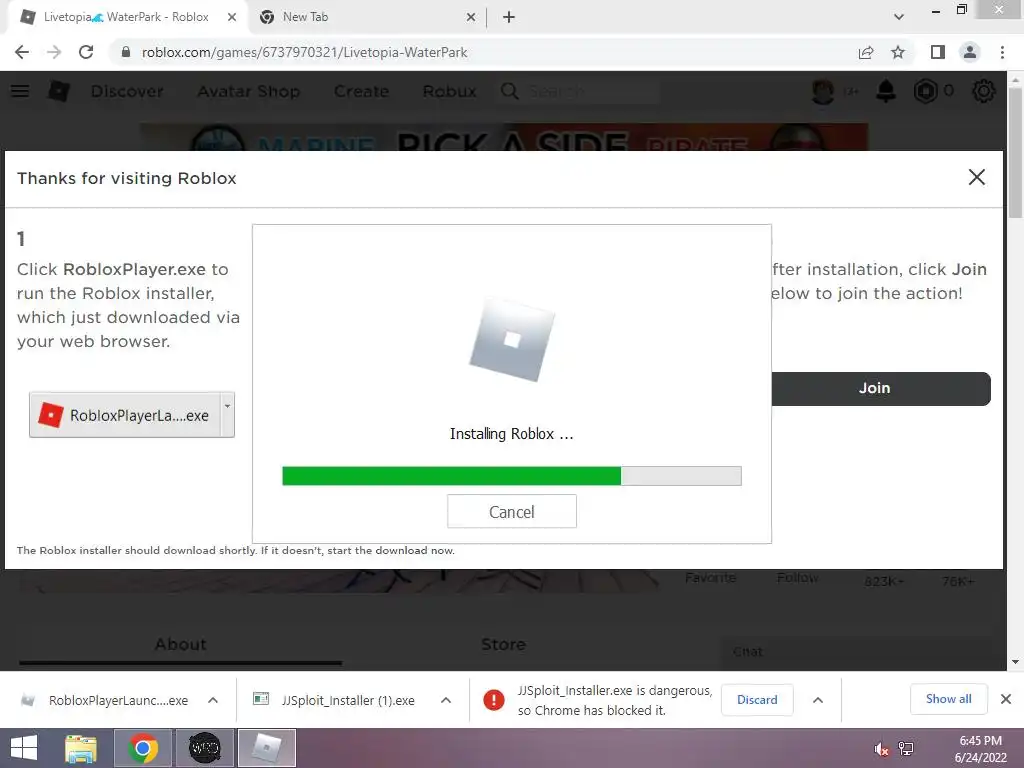Screen dimensions: 1024x768
Task: Close the New Tab tab
Action: point(471,18)
